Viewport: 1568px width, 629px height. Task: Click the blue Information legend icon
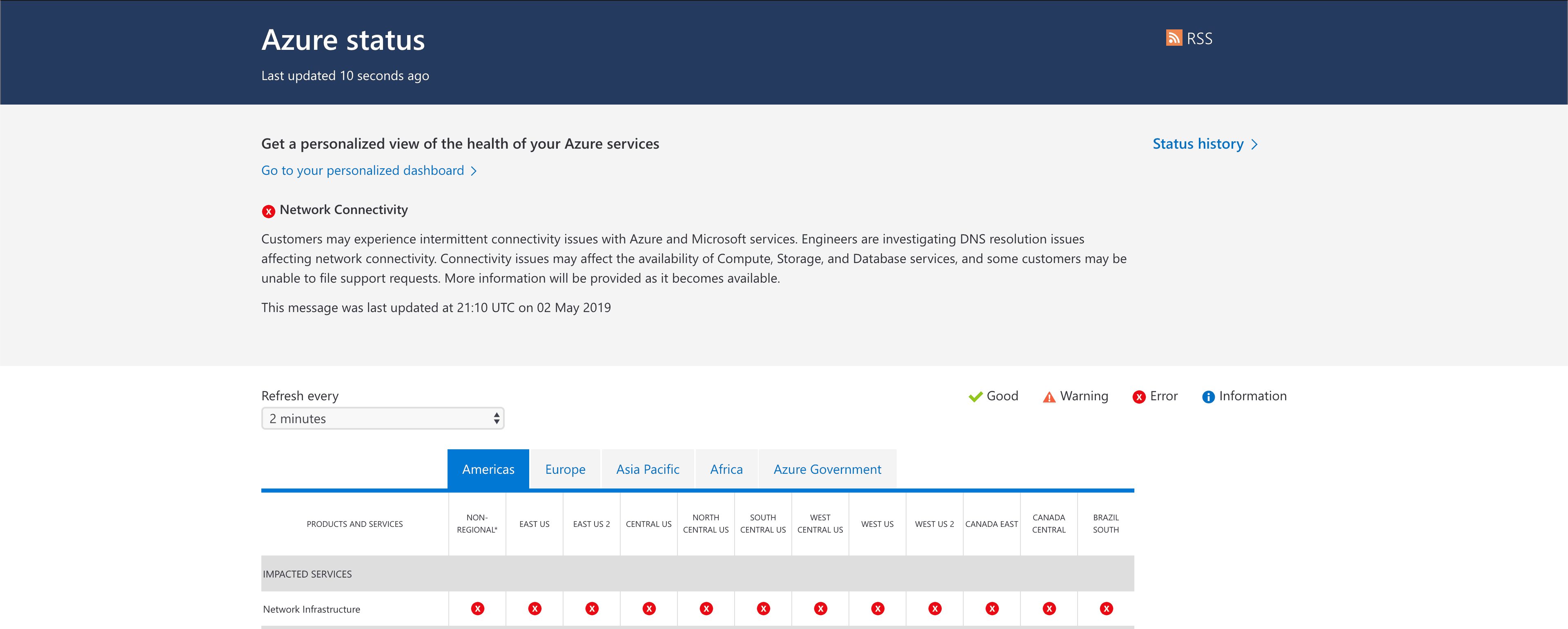click(x=1208, y=397)
